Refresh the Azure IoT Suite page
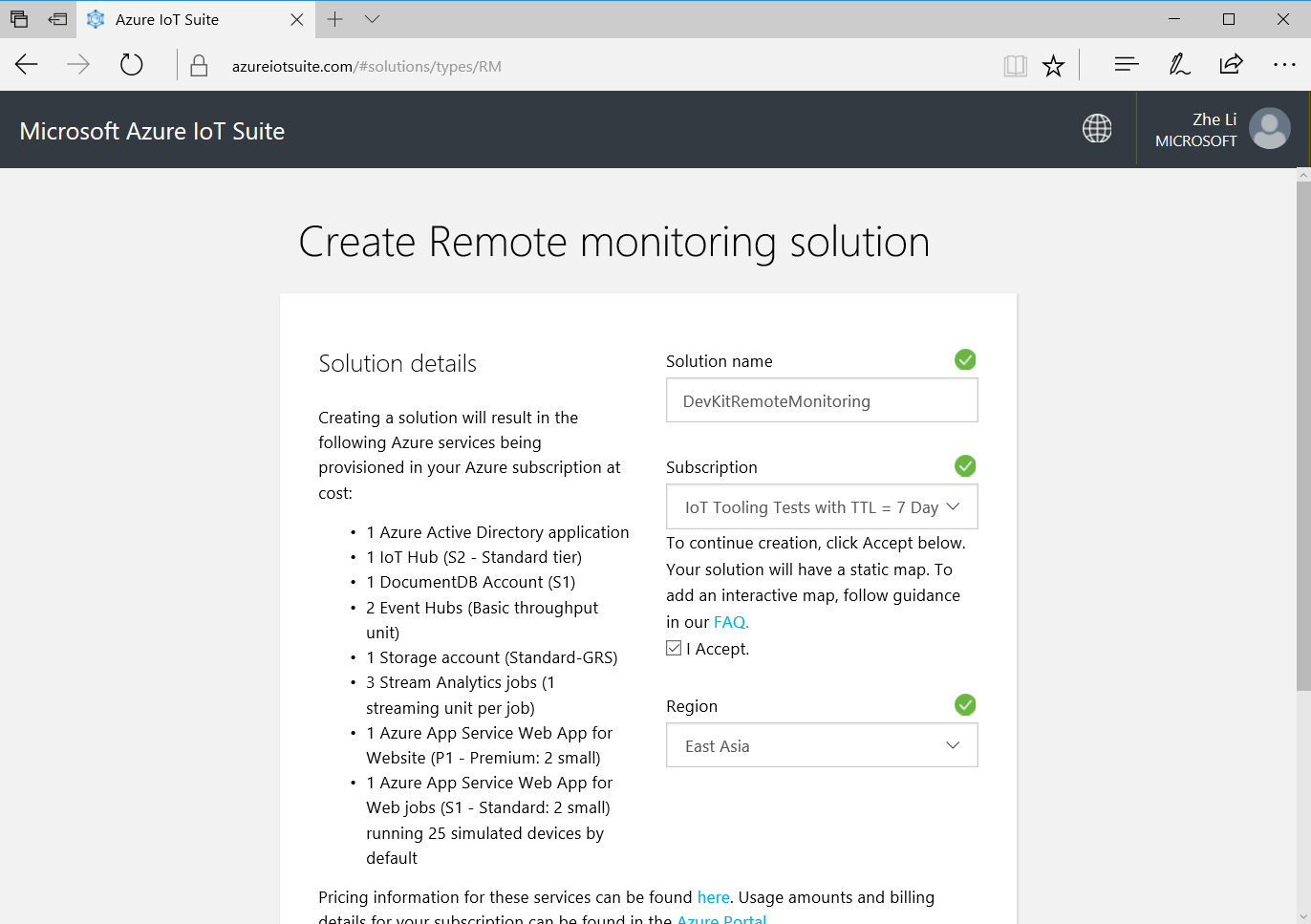This screenshot has width=1311, height=924. pos(132,65)
